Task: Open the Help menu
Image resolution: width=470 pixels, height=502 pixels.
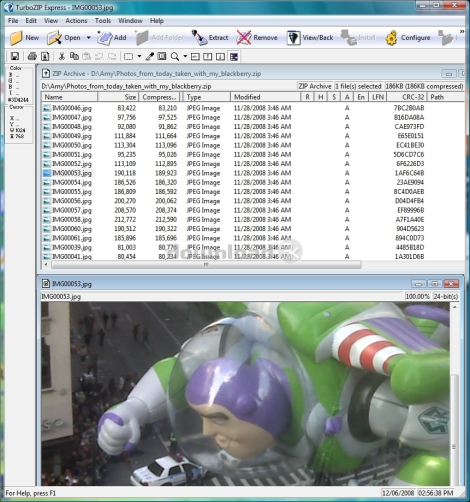Action: click(x=156, y=21)
